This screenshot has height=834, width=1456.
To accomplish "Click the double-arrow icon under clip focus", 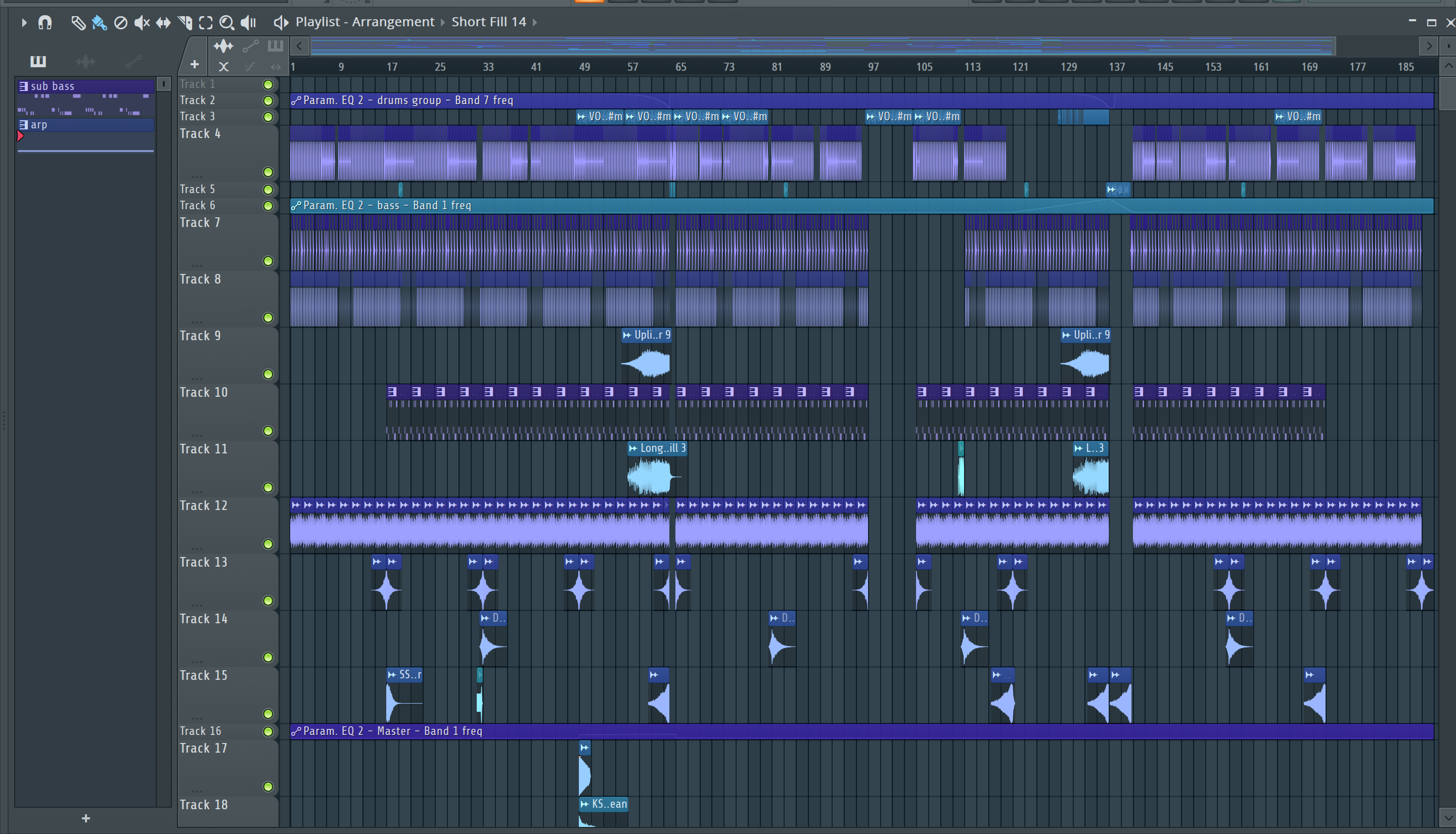I will pyautogui.click(x=276, y=66).
